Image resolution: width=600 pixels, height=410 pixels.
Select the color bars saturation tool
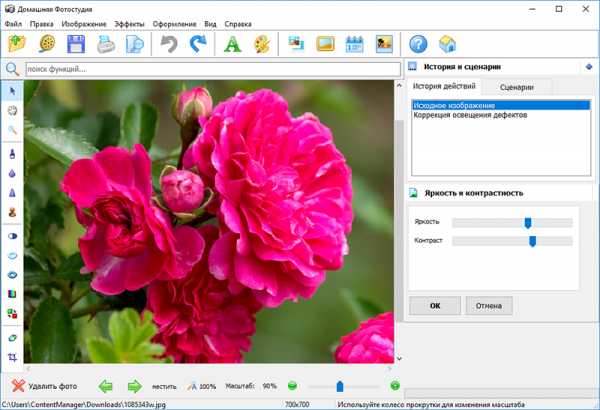point(12,294)
